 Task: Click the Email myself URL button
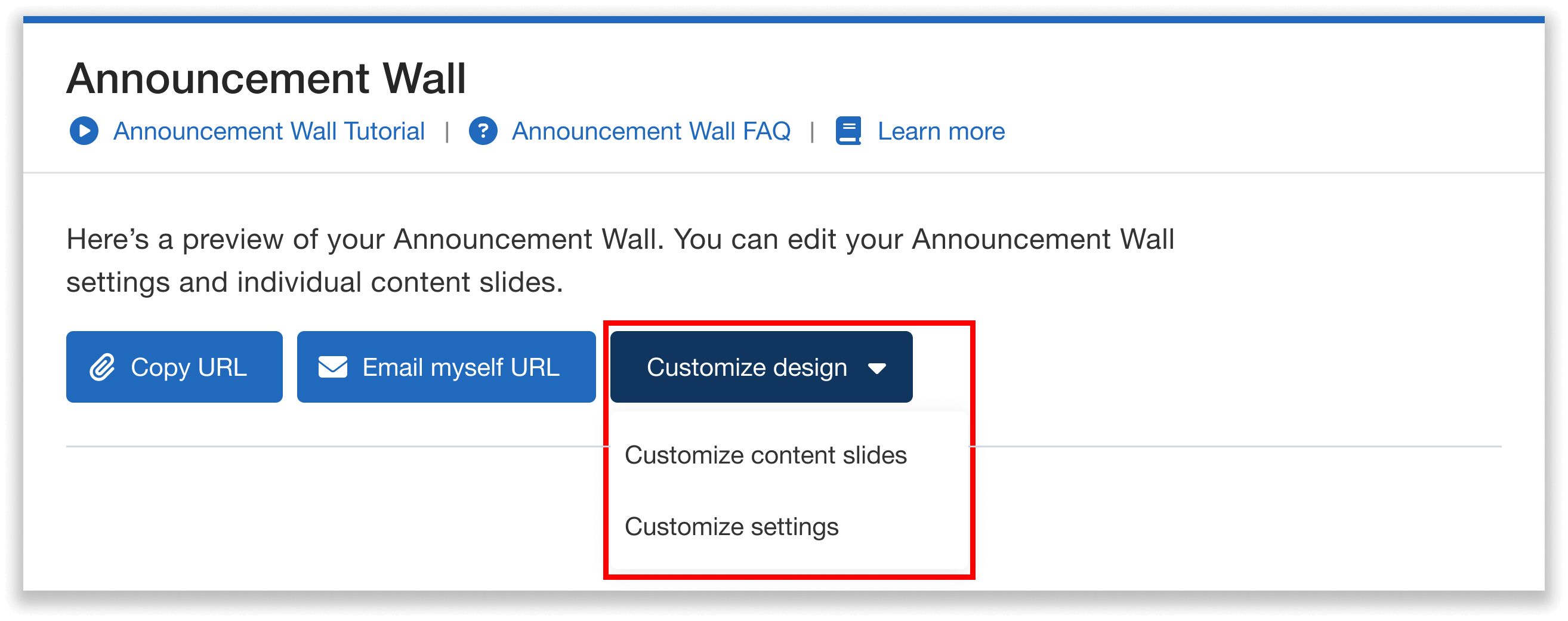(x=446, y=366)
